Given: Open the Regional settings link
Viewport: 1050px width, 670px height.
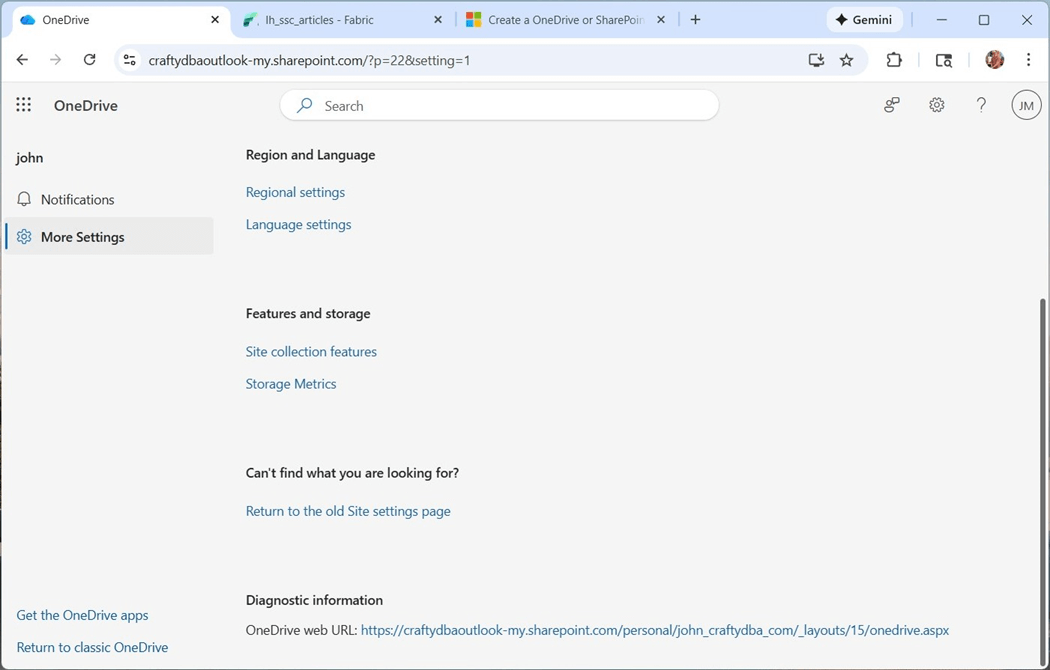Looking at the screenshot, I should (295, 192).
